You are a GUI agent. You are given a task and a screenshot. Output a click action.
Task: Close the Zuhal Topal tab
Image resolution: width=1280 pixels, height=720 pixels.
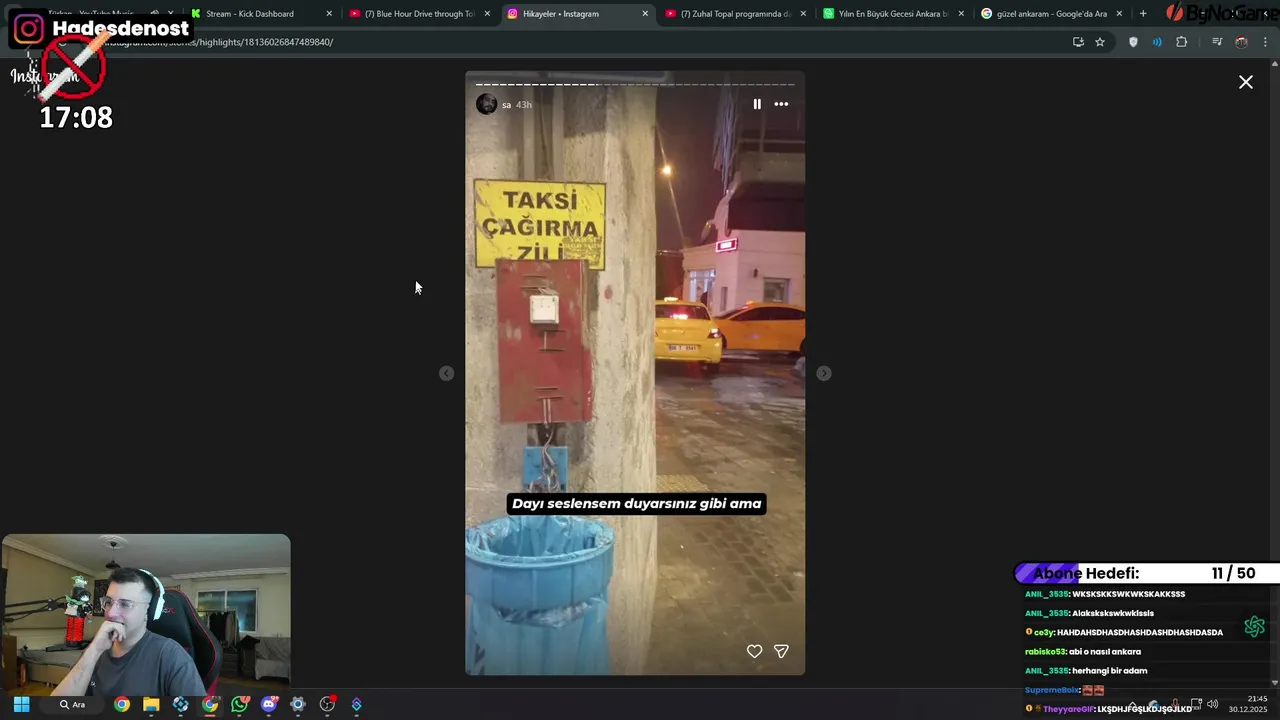[803, 14]
